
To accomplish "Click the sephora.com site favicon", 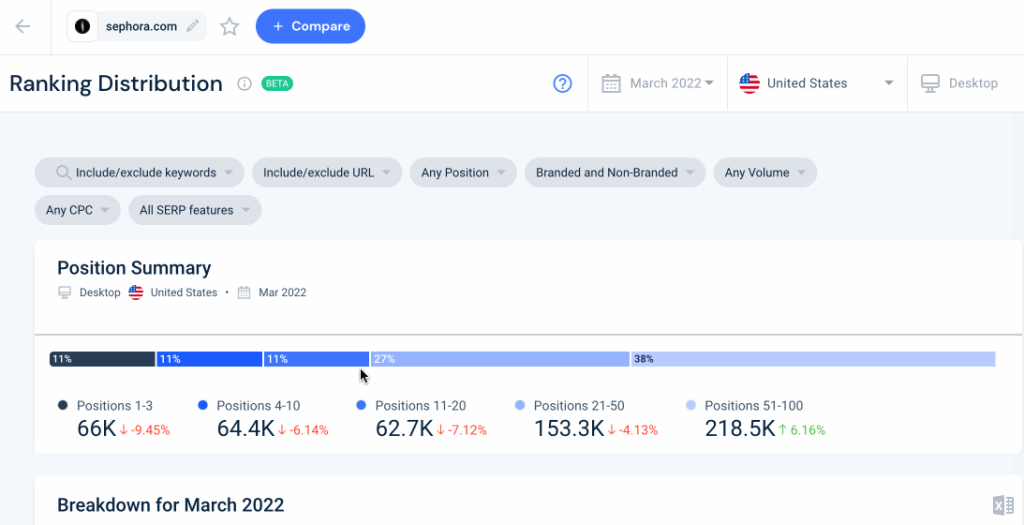I will pyautogui.click(x=82, y=27).
